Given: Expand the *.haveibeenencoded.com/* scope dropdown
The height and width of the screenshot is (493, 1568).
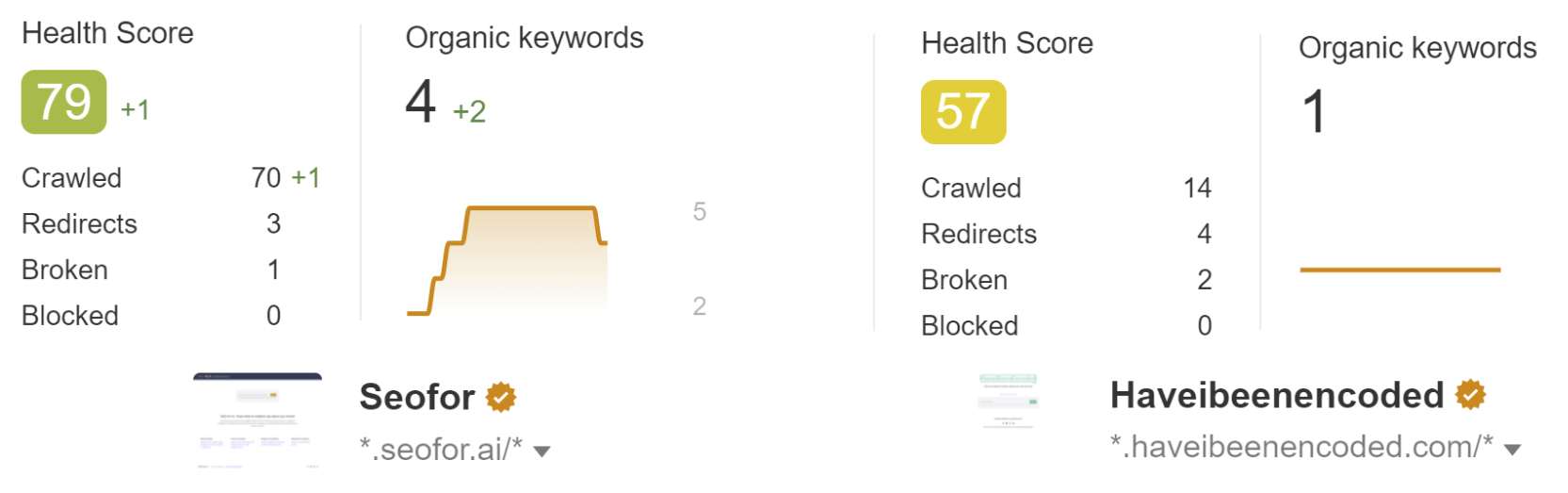Looking at the screenshot, I should [1512, 450].
